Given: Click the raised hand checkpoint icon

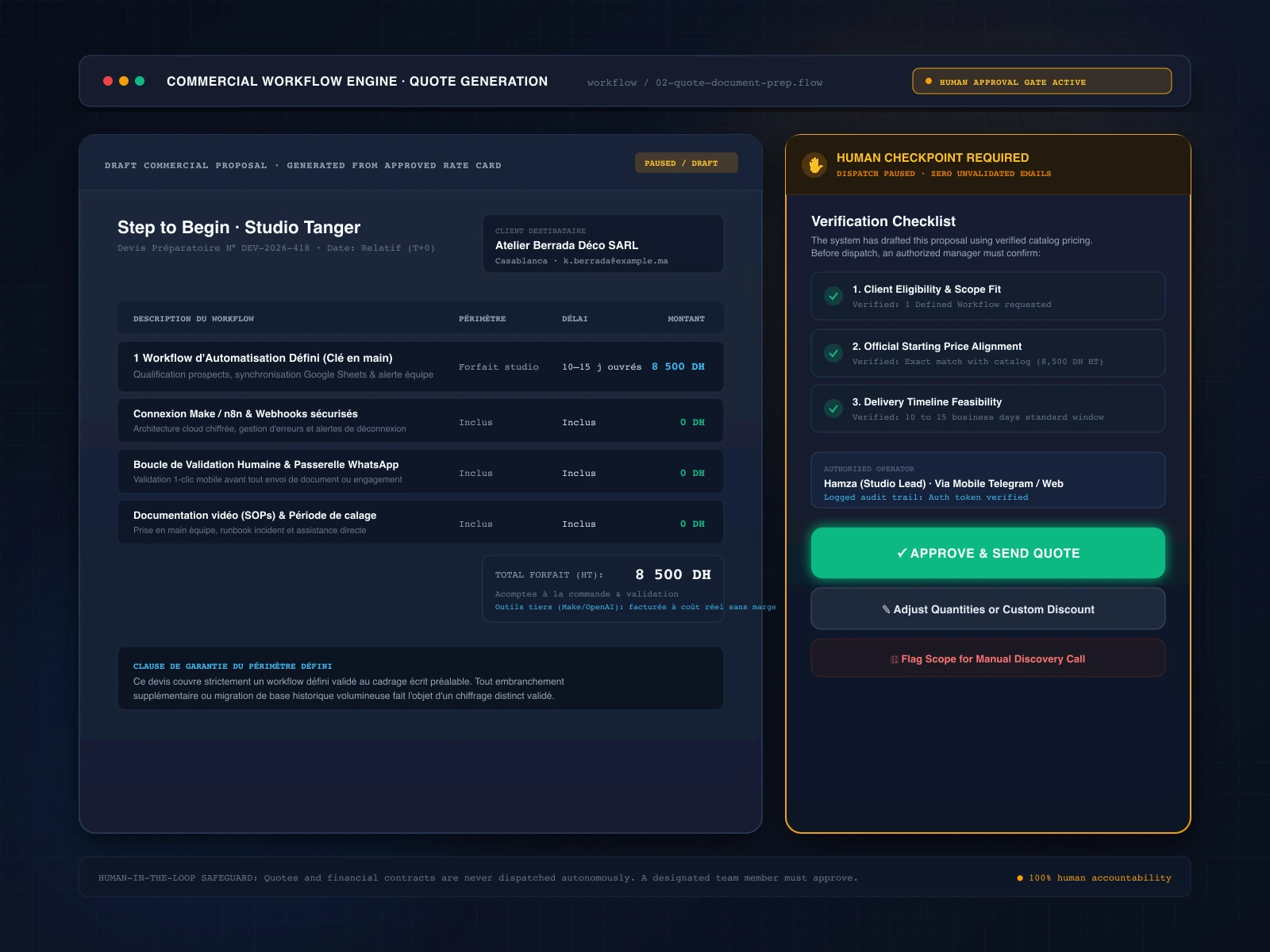Looking at the screenshot, I should pyautogui.click(x=814, y=164).
